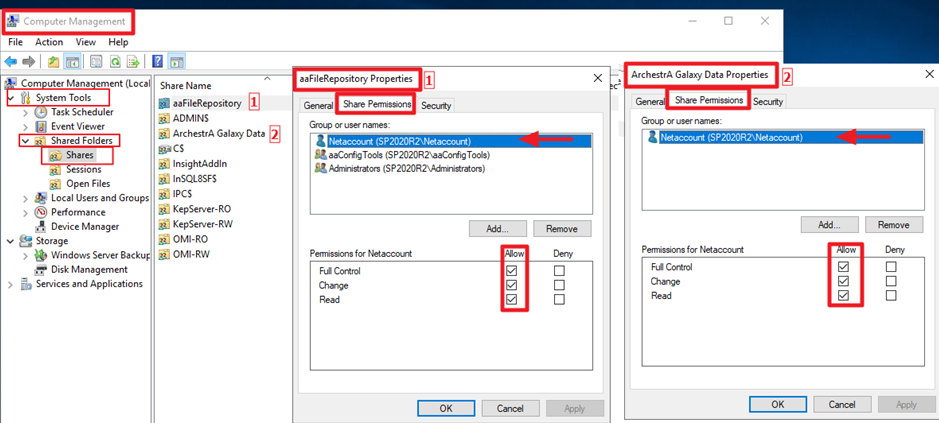Open the File menu
The height and width of the screenshot is (423, 939).
click(16, 42)
